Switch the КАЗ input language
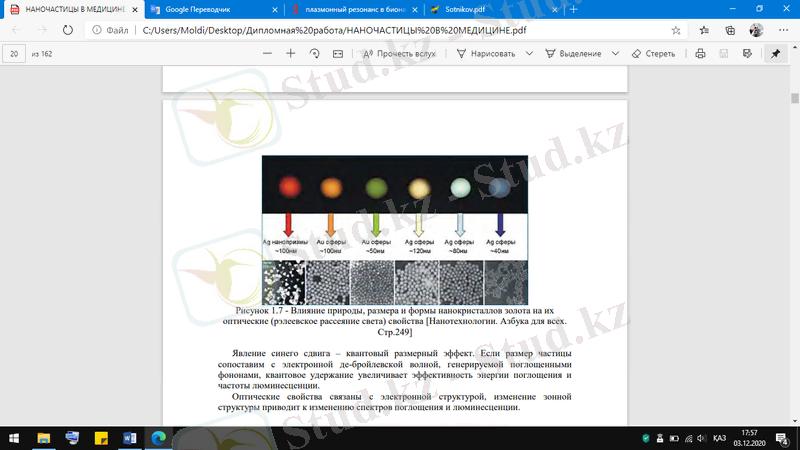Viewport: 800px width, 450px height. tap(719, 438)
